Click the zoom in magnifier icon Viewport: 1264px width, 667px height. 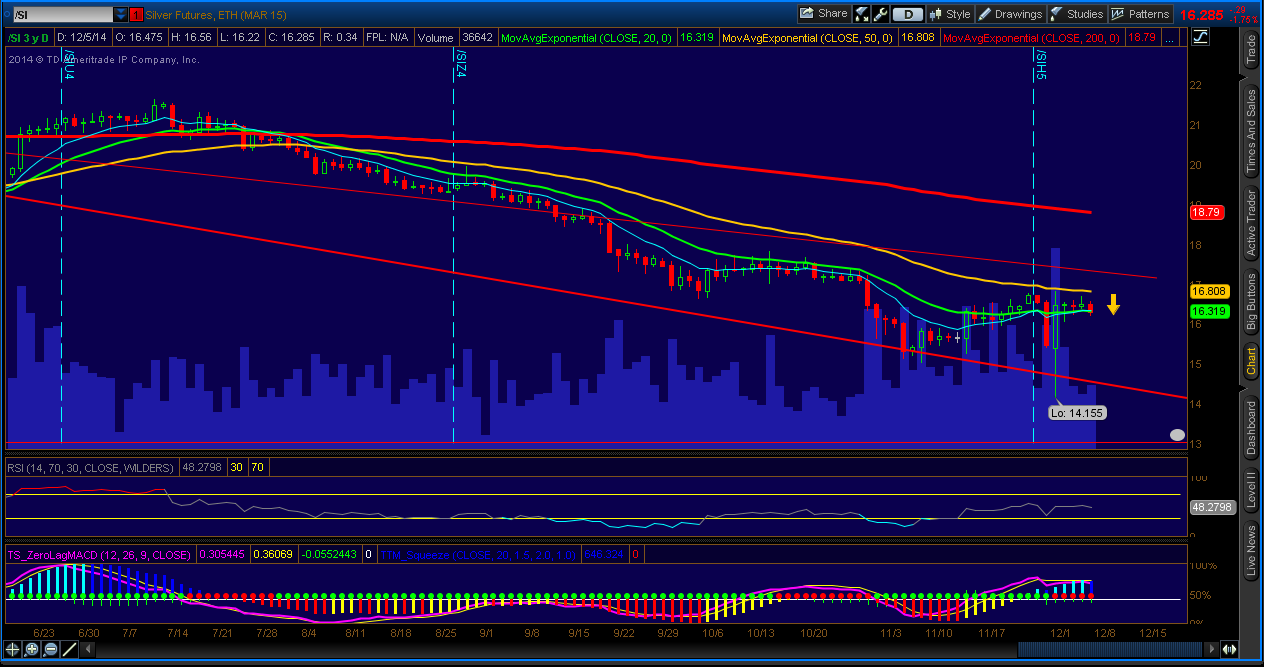(x=32, y=649)
